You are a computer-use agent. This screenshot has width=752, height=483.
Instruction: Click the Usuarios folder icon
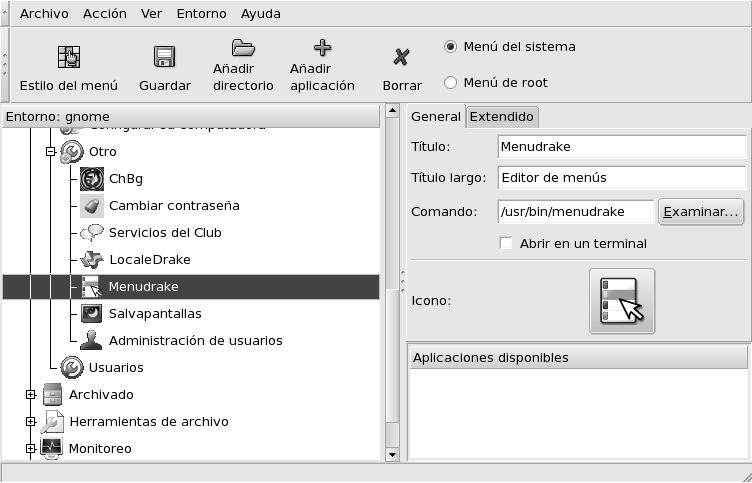point(72,367)
